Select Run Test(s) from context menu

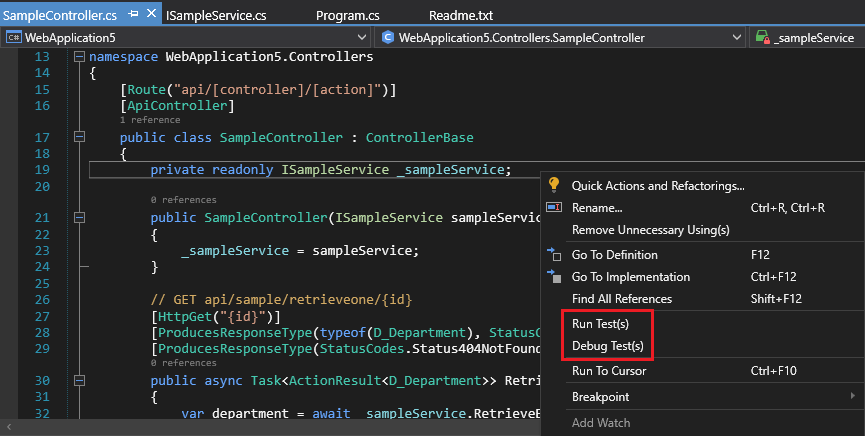[x=600, y=324]
